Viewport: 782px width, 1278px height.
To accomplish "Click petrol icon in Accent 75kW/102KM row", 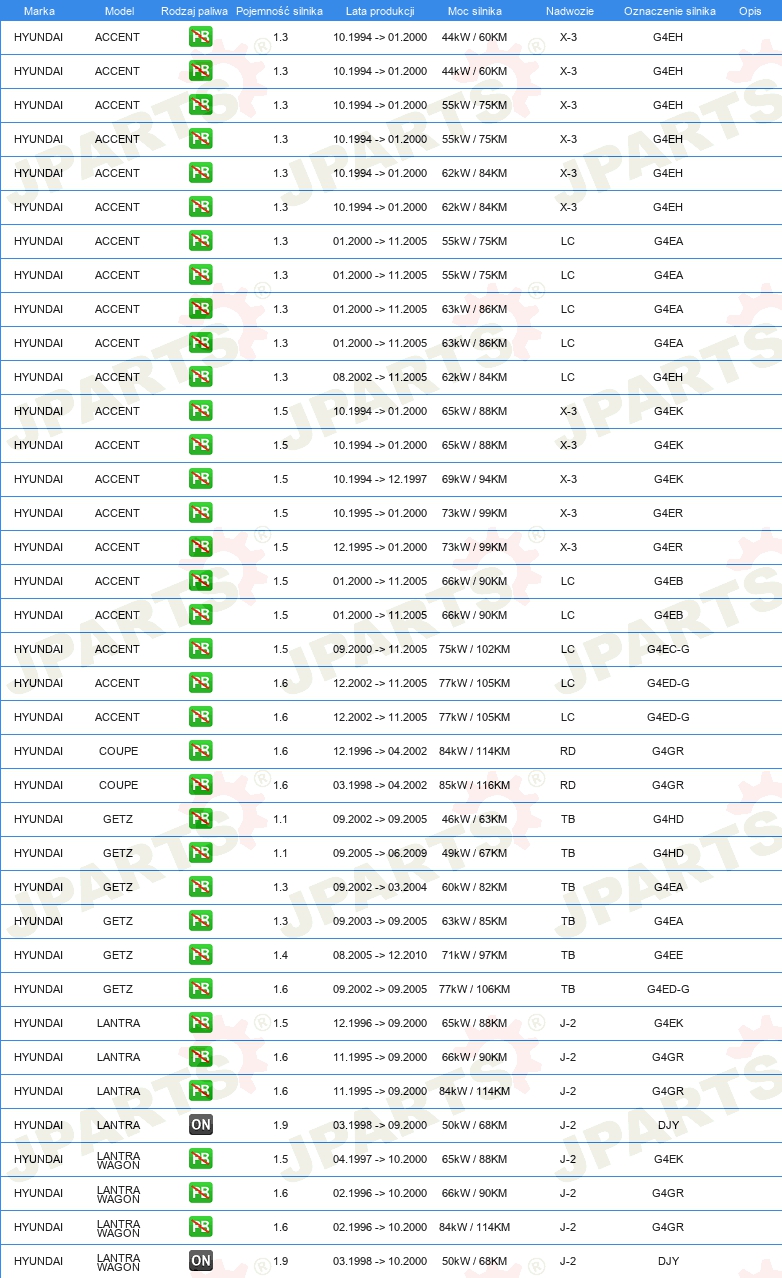I will click(x=201, y=649).
